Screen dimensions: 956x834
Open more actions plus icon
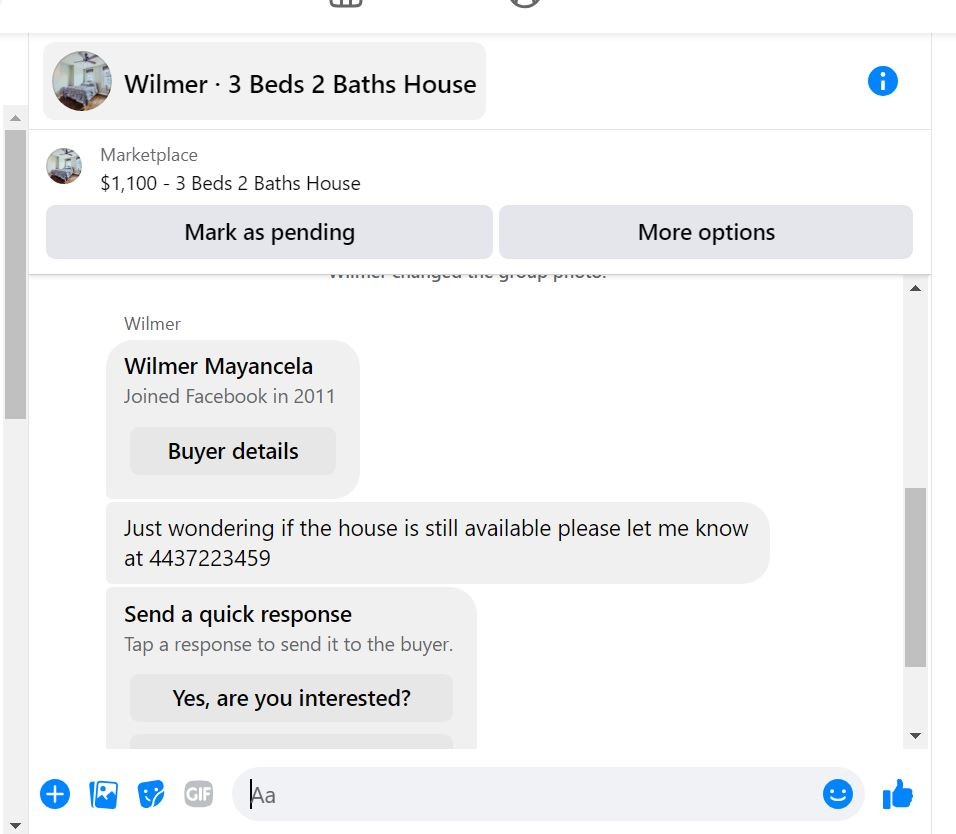pyautogui.click(x=55, y=794)
